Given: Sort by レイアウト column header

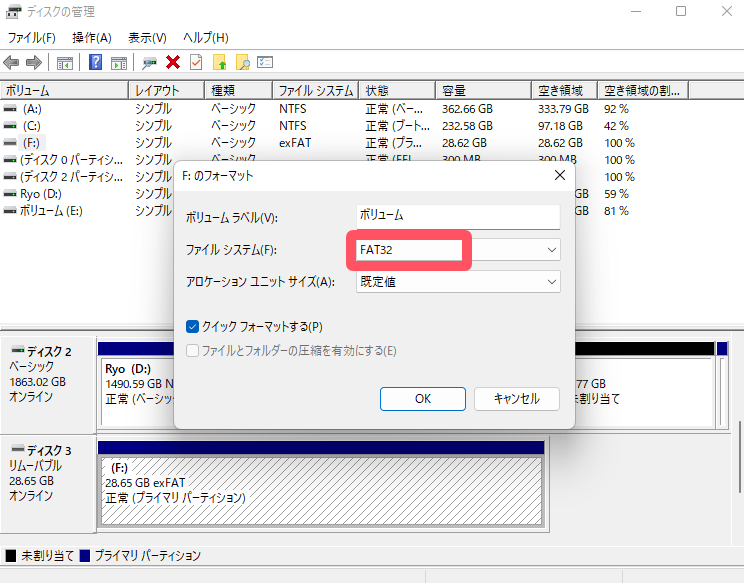Looking at the screenshot, I should pyautogui.click(x=167, y=90).
